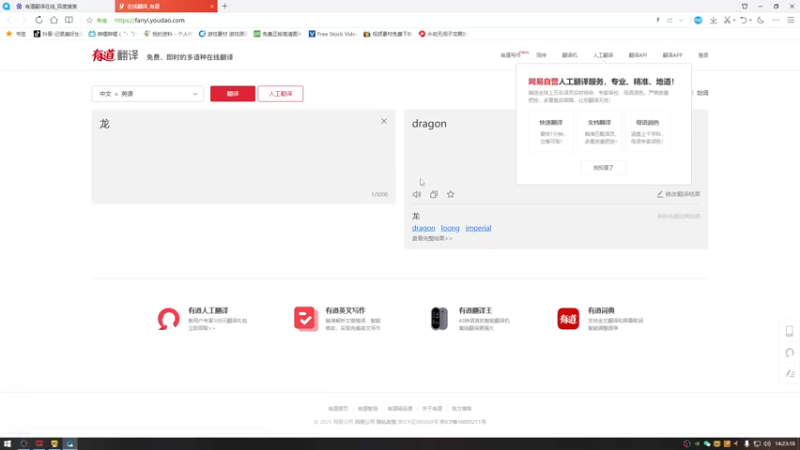800x450 pixels.
Task: Click the outlined 人工翻译 button
Action: point(281,94)
